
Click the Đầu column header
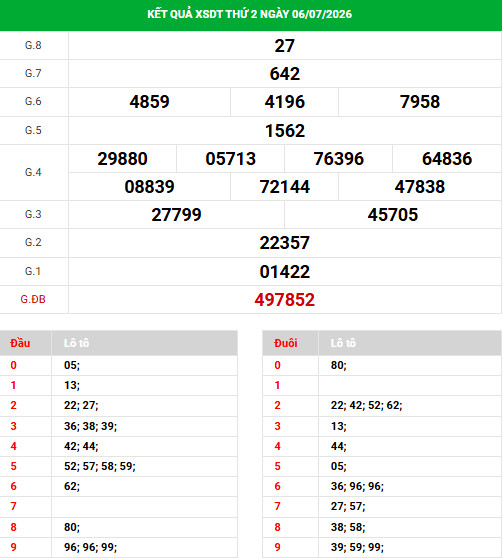20,343
